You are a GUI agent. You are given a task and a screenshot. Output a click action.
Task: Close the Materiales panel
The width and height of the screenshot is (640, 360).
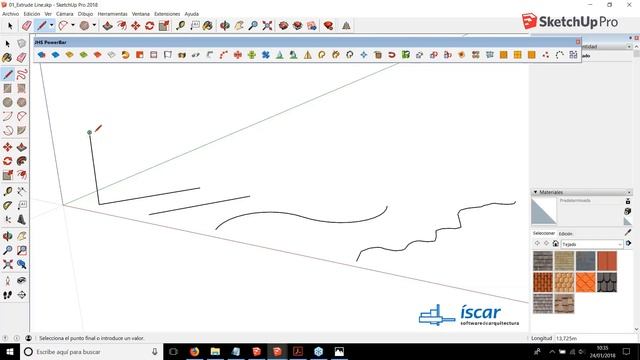click(x=629, y=192)
